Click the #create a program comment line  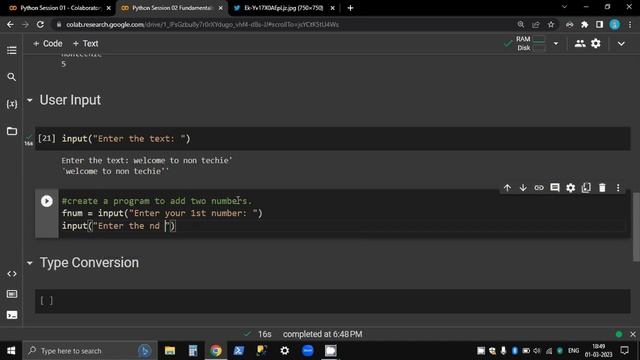point(157,201)
